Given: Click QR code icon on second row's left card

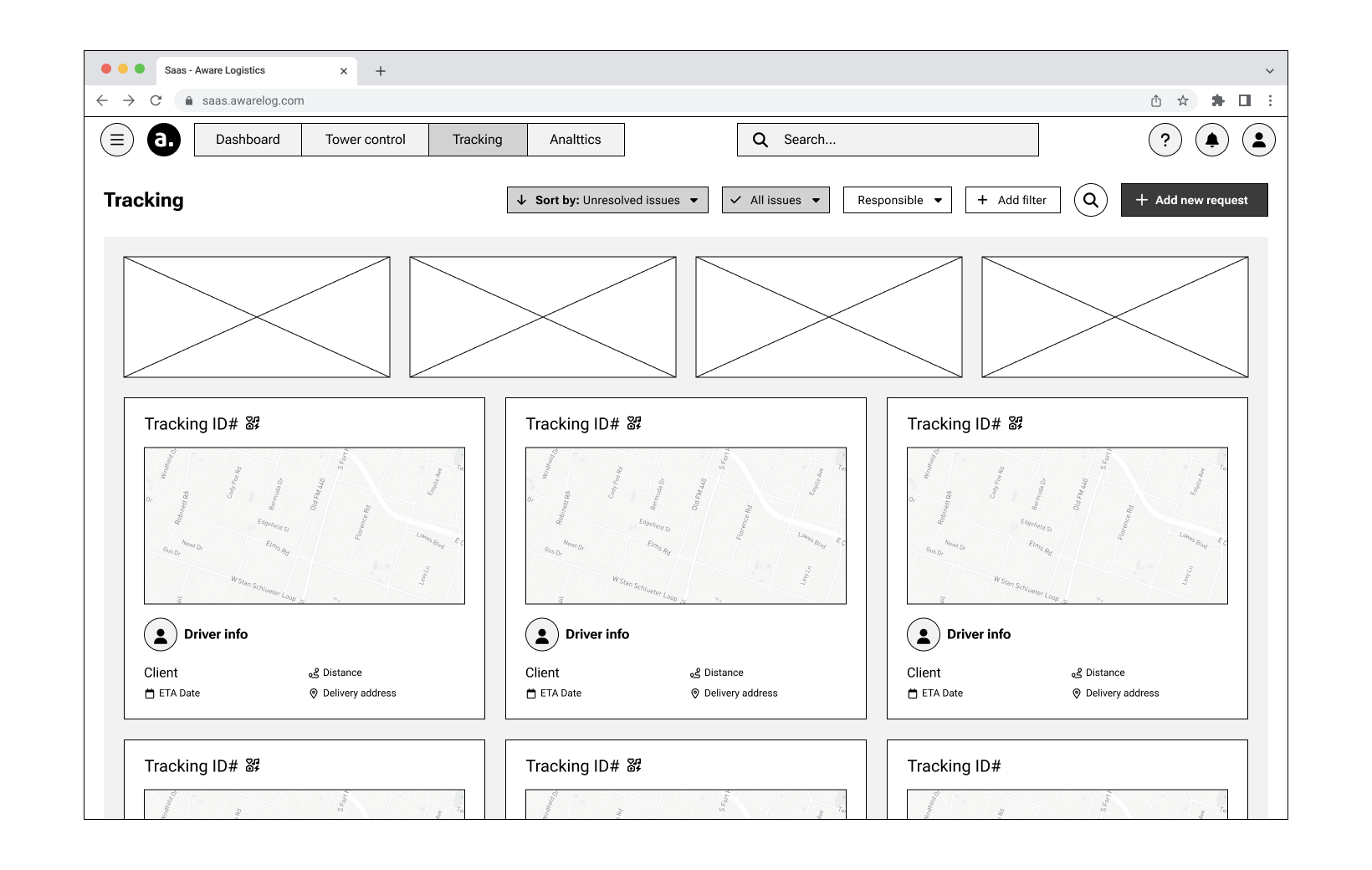Looking at the screenshot, I should click(x=253, y=765).
